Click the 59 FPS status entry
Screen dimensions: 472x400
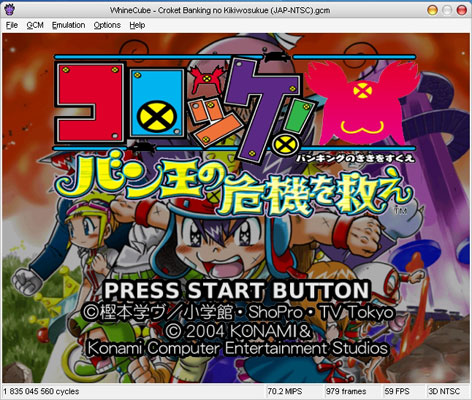tap(397, 391)
